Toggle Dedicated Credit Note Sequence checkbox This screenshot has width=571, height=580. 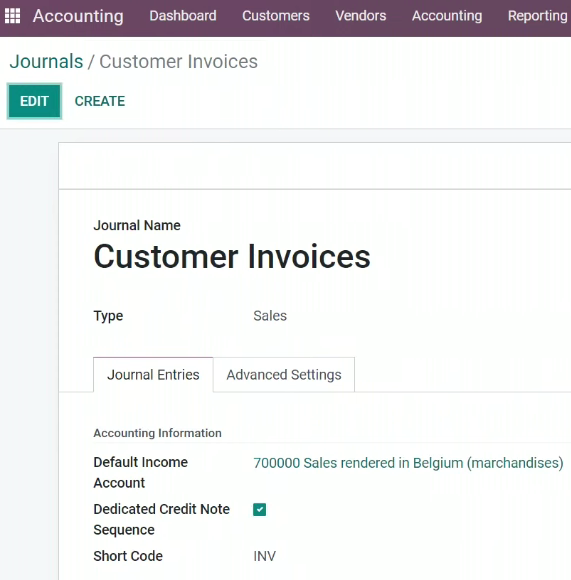tap(260, 509)
